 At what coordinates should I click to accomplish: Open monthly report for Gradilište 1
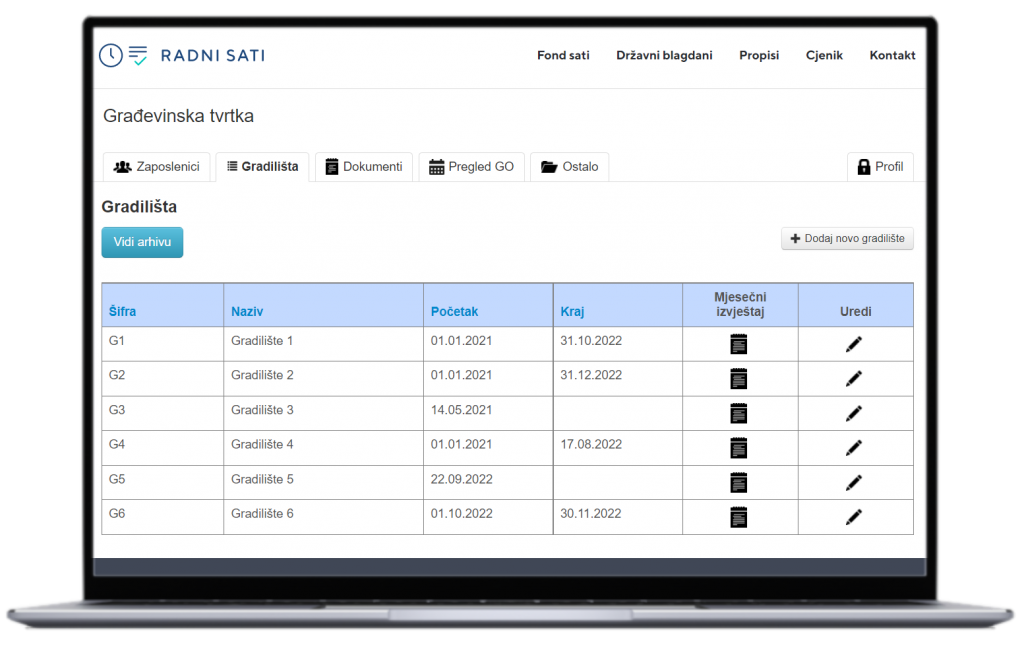coord(739,344)
